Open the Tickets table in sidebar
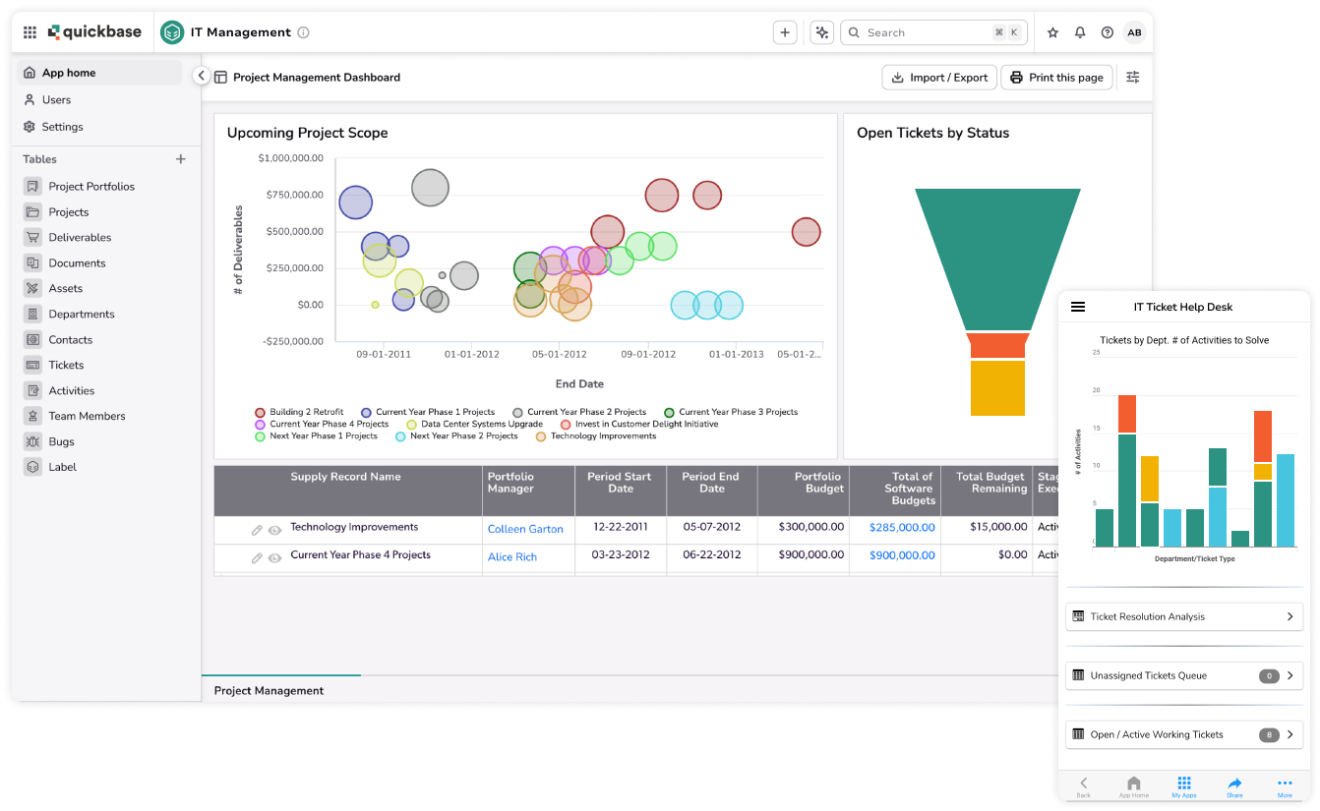Viewport: 1320px width, 811px height. coord(66,365)
